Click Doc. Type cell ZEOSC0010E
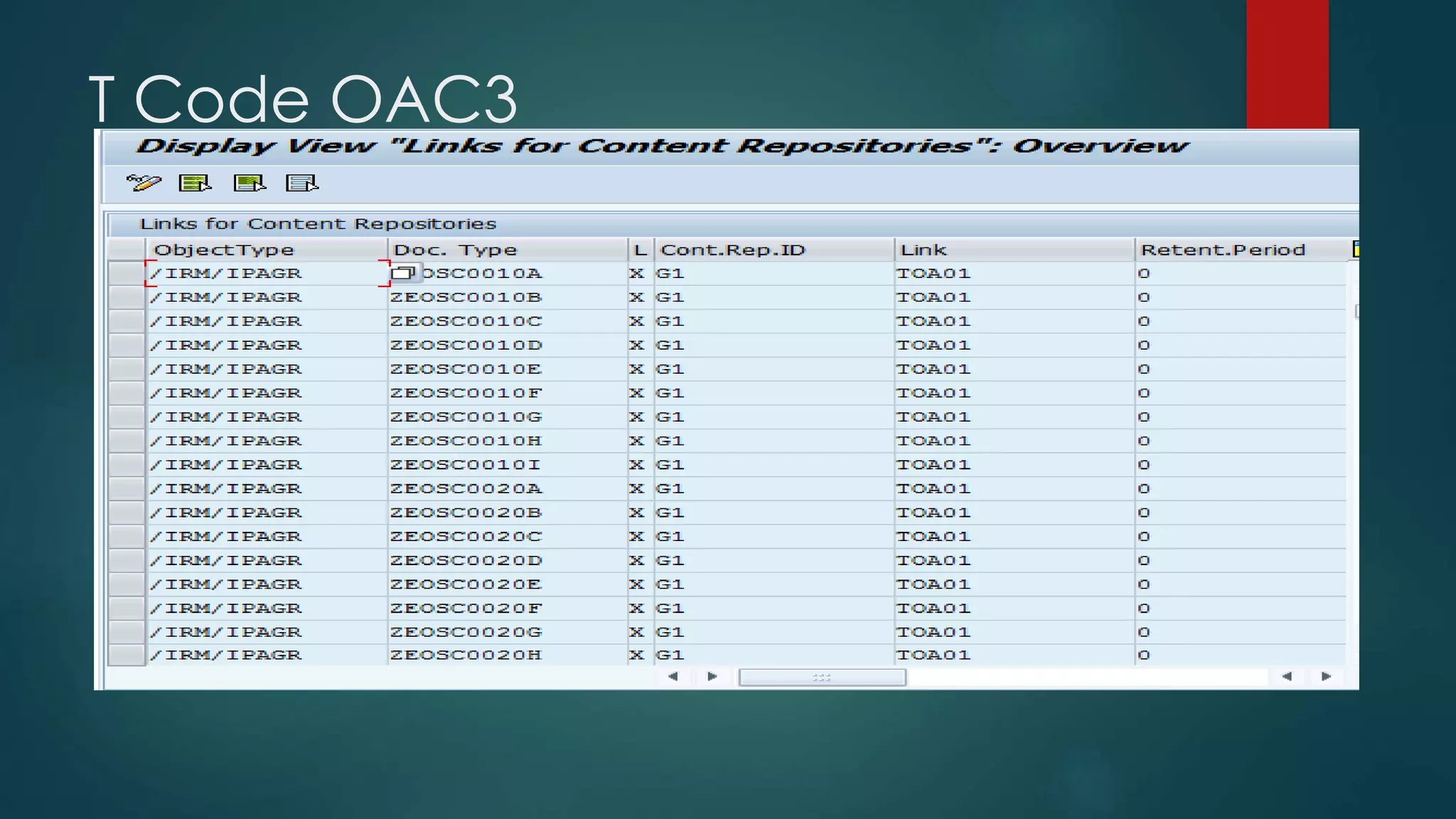Viewport: 1456px width, 819px height. click(508, 369)
